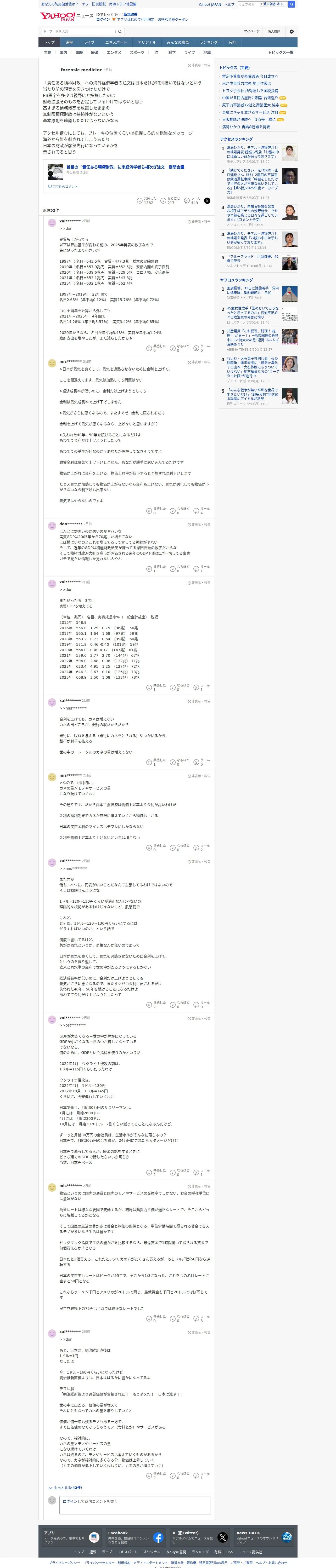This screenshot has height=1568, width=336.
Task: Click 共感した on reply starting まだ君か
Action: [x=156, y=1004]
